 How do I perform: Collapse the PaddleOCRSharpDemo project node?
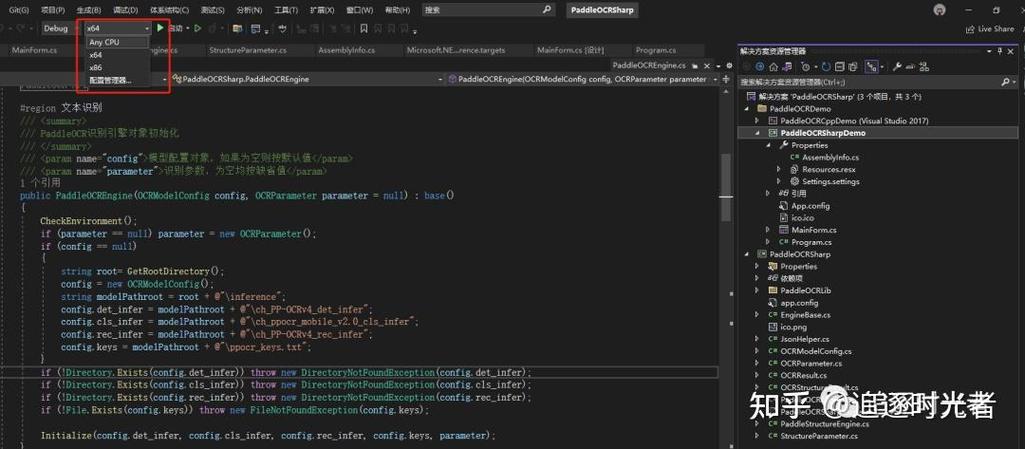coord(758,133)
